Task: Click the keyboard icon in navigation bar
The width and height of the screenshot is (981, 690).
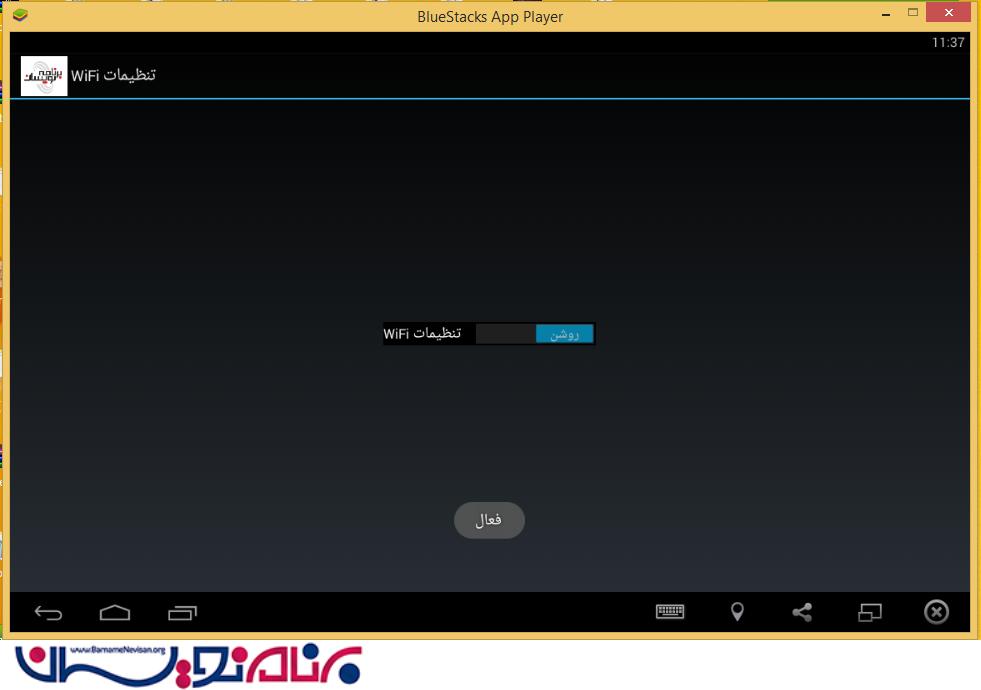Action: click(670, 612)
